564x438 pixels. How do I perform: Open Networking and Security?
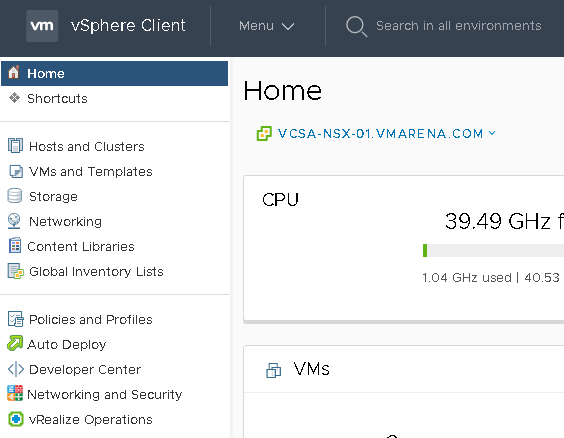[105, 394]
